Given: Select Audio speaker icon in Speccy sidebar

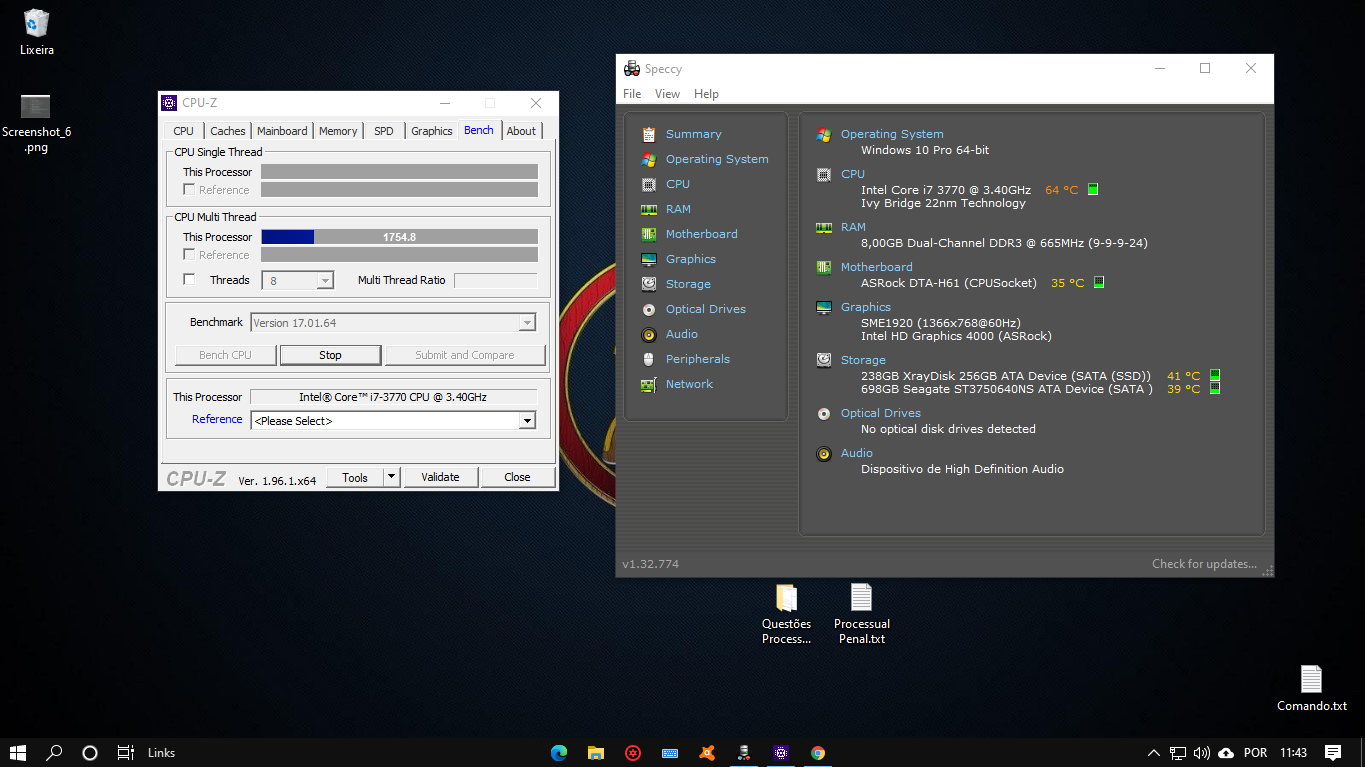Looking at the screenshot, I should [x=649, y=334].
